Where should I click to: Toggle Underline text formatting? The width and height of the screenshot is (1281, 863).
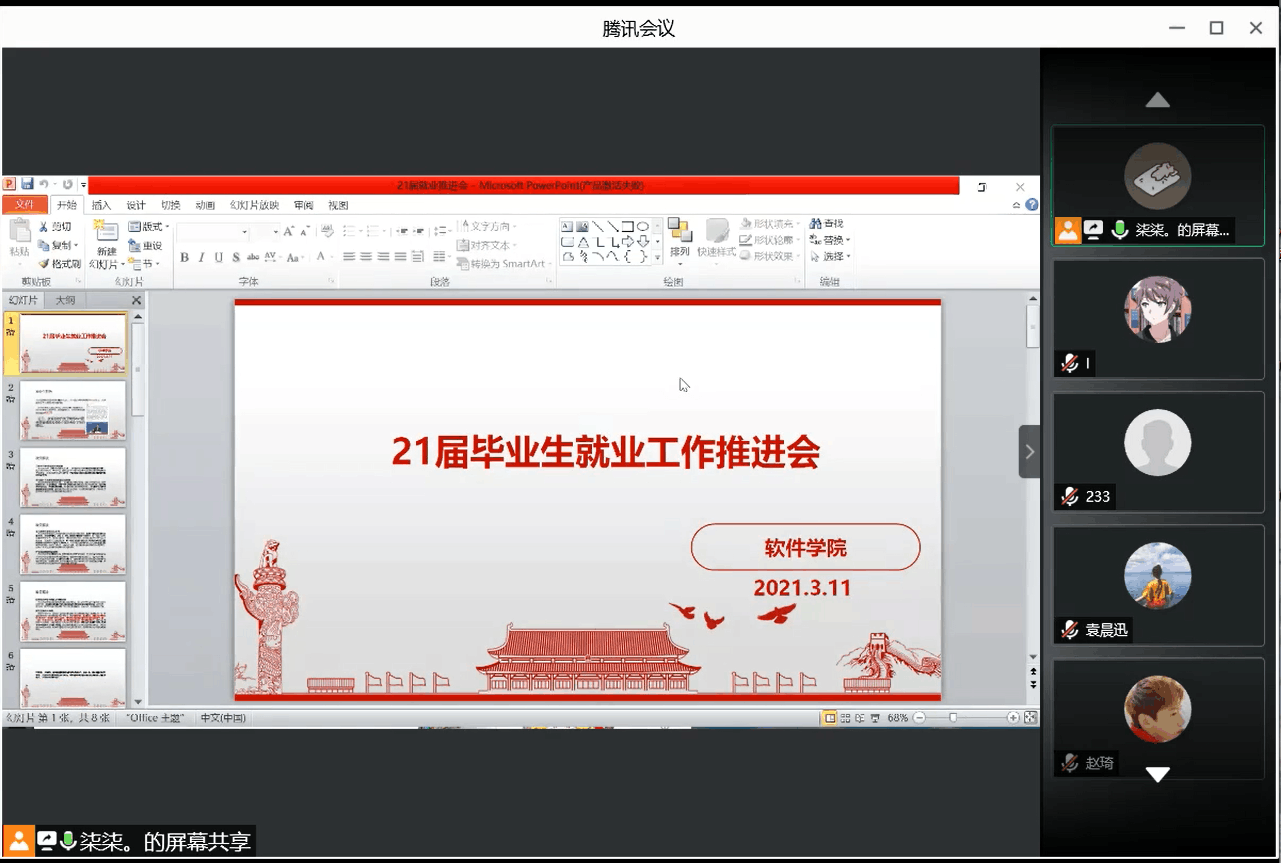218,258
